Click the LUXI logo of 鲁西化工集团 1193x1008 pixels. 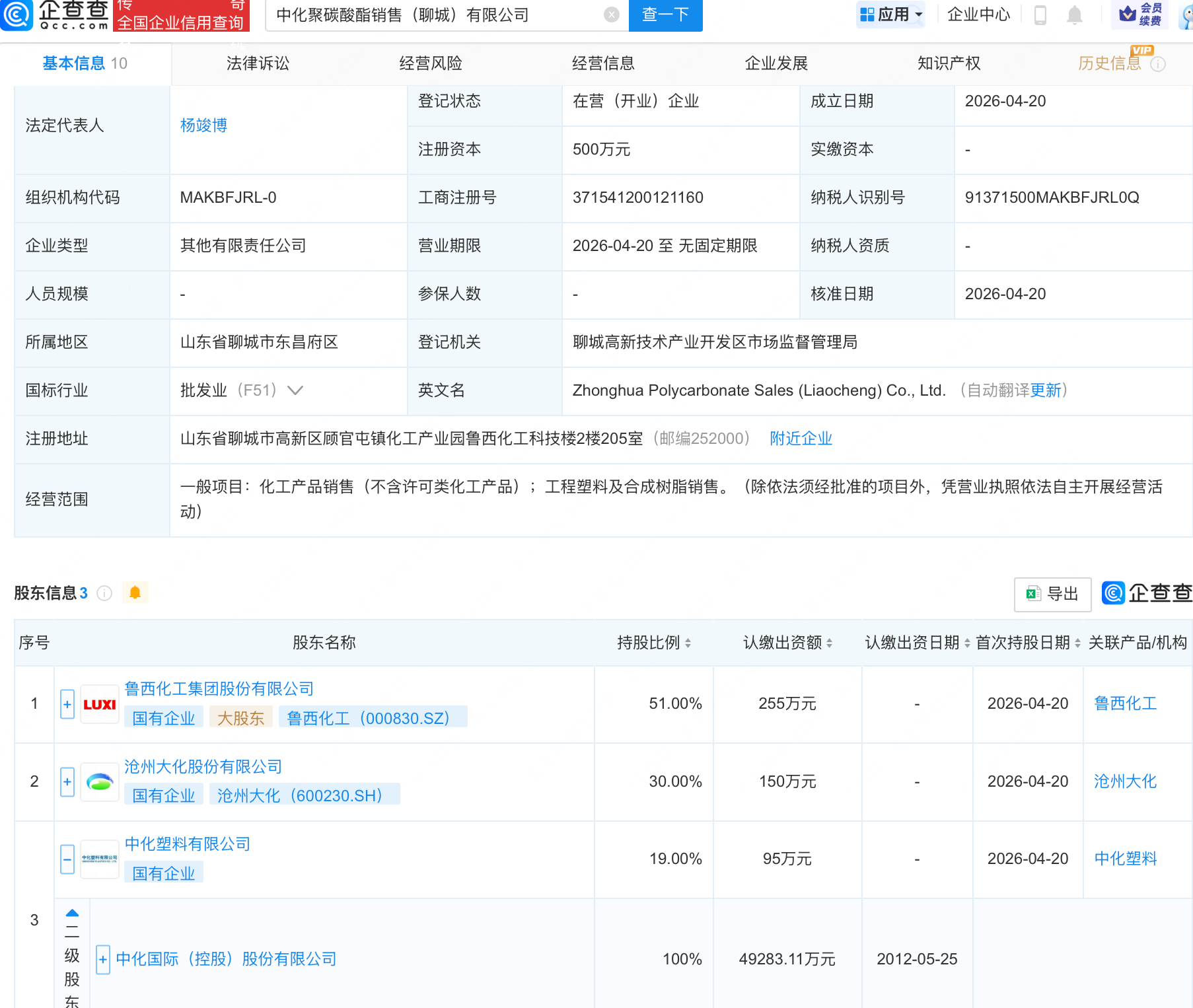(99, 703)
